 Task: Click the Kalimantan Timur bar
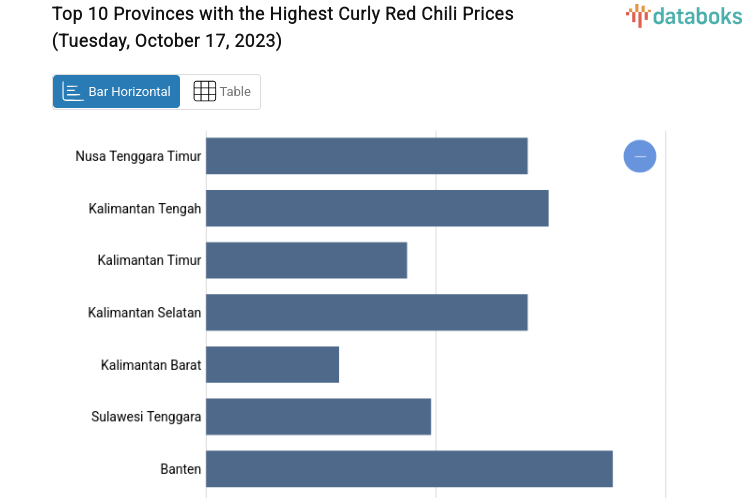[x=306, y=260]
